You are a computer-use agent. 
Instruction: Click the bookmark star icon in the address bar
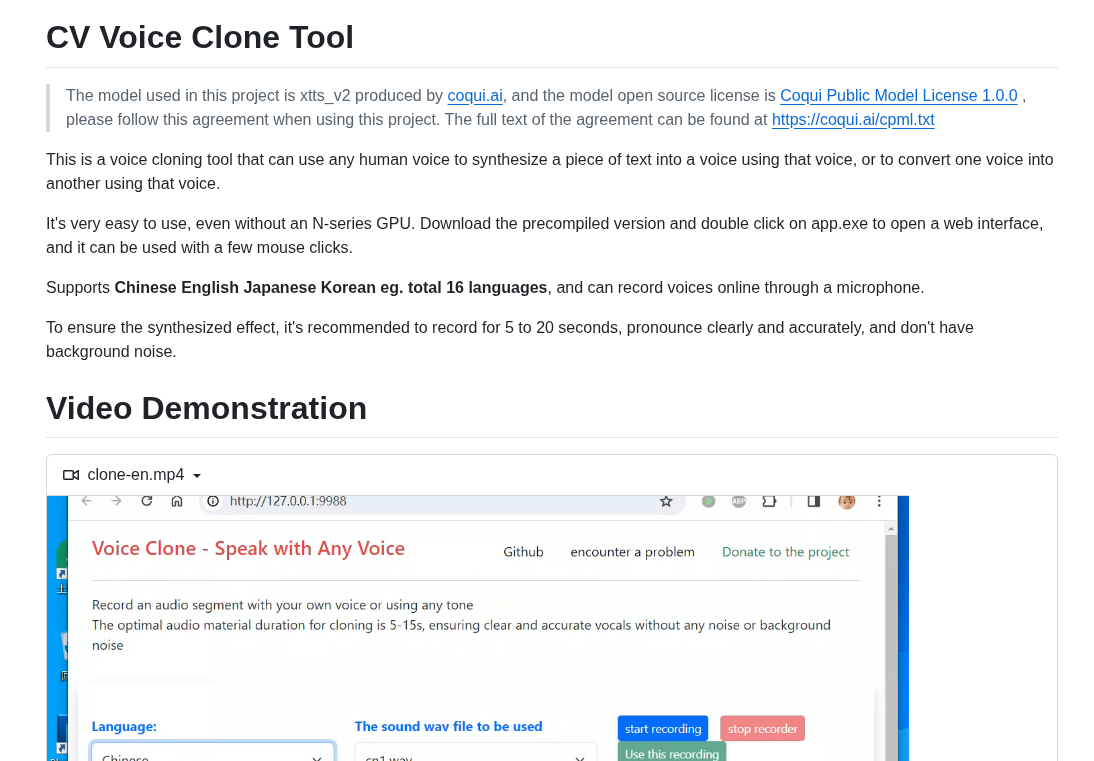pos(666,501)
